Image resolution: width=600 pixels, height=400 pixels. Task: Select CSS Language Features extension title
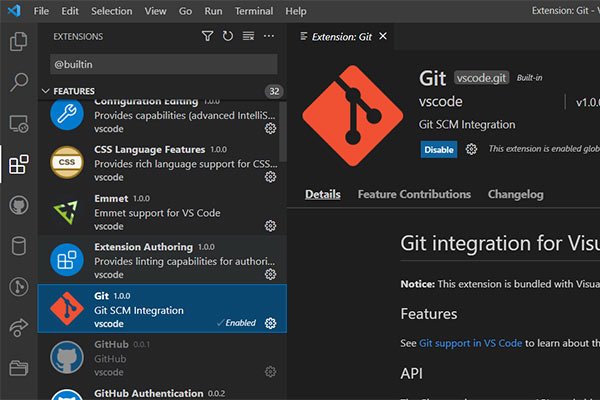pos(150,149)
